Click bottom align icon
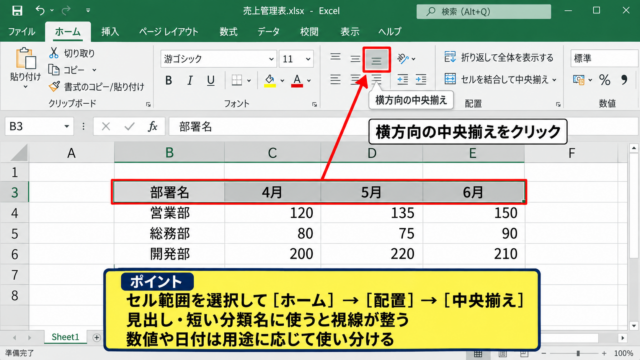The image size is (640, 360). click(x=376, y=61)
